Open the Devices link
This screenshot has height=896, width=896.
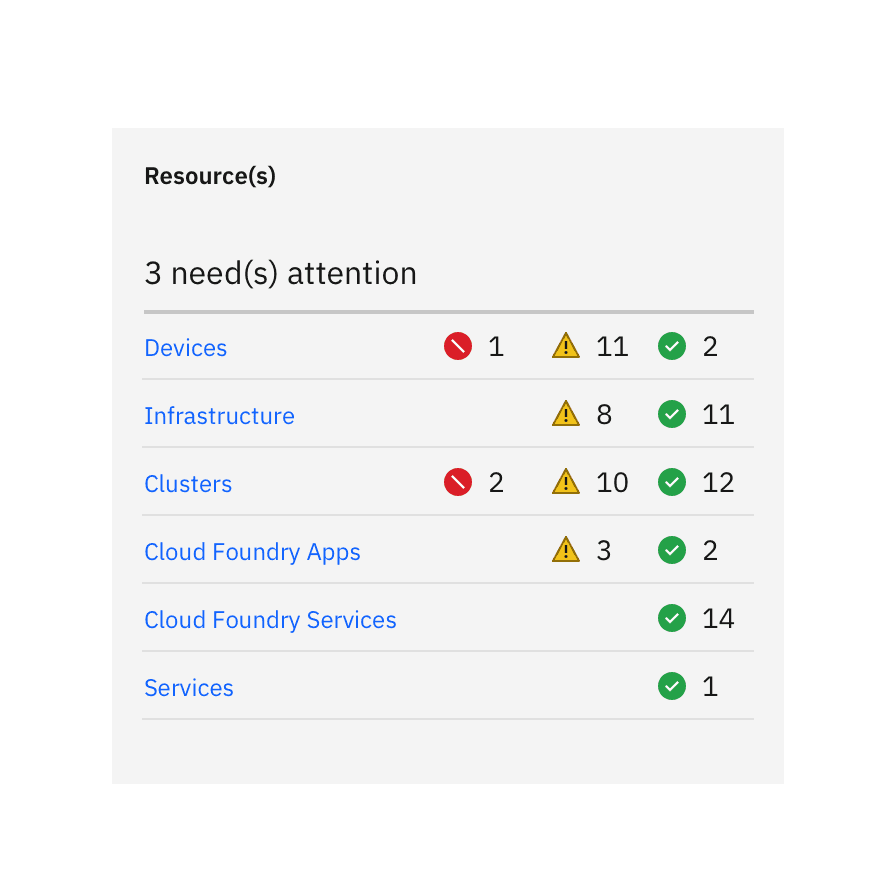point(186,348)
